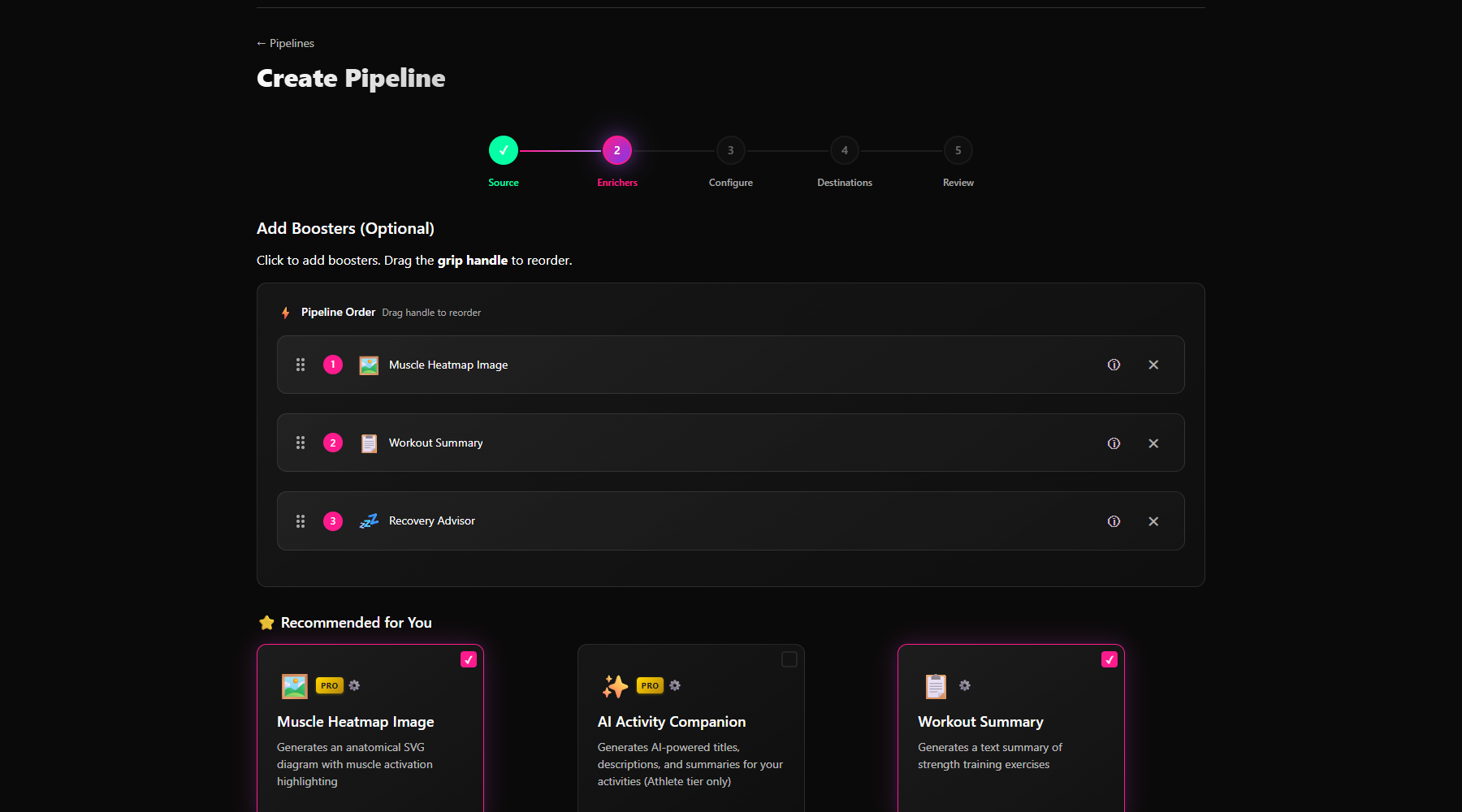The image size is (1462, 812).
Task: Go back via the Pipelines link
Action: (284, 42)
